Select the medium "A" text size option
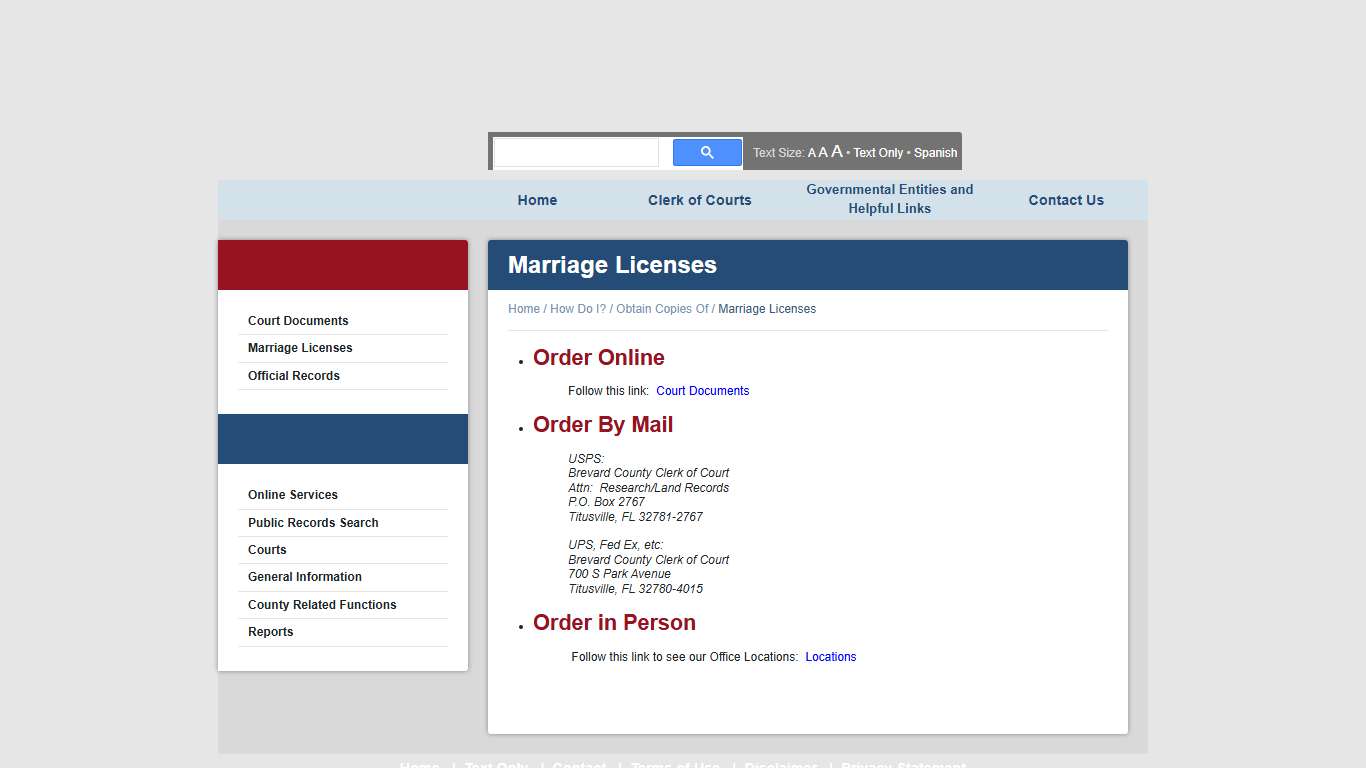This screenshot has height=768, width=1366. click(x=823, y=151)
